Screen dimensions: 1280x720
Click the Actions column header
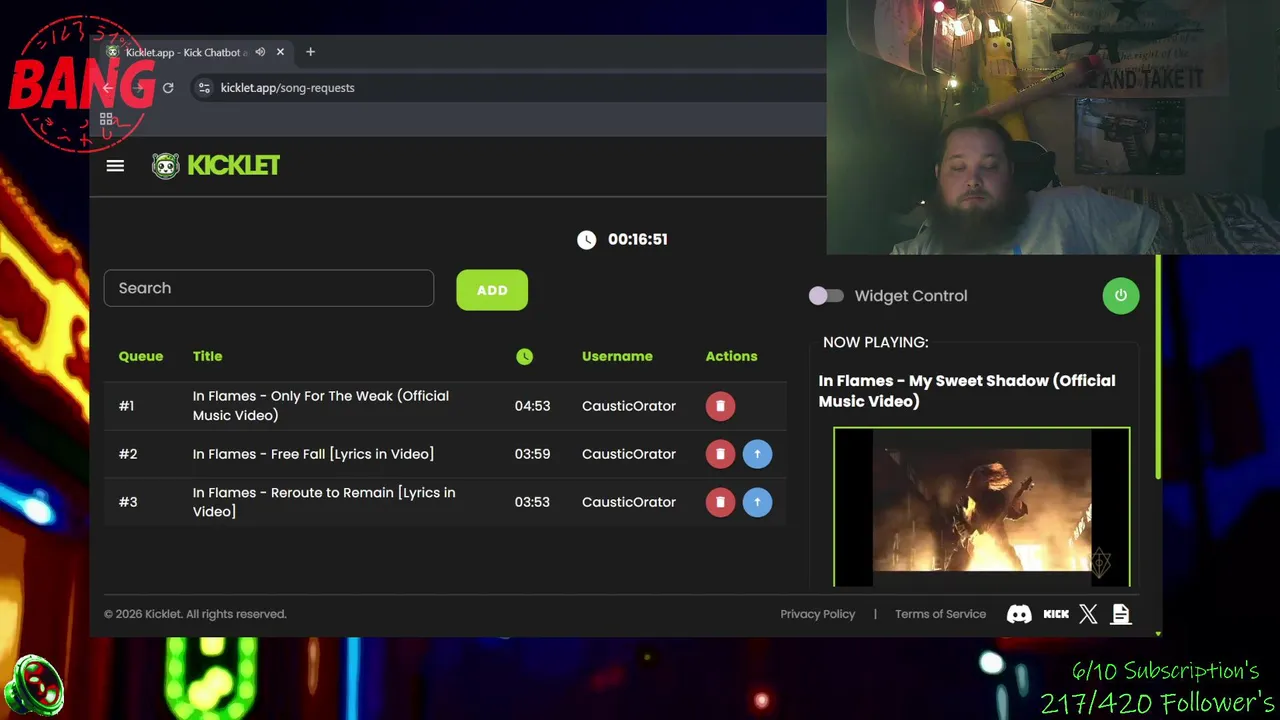coord(731,356)
